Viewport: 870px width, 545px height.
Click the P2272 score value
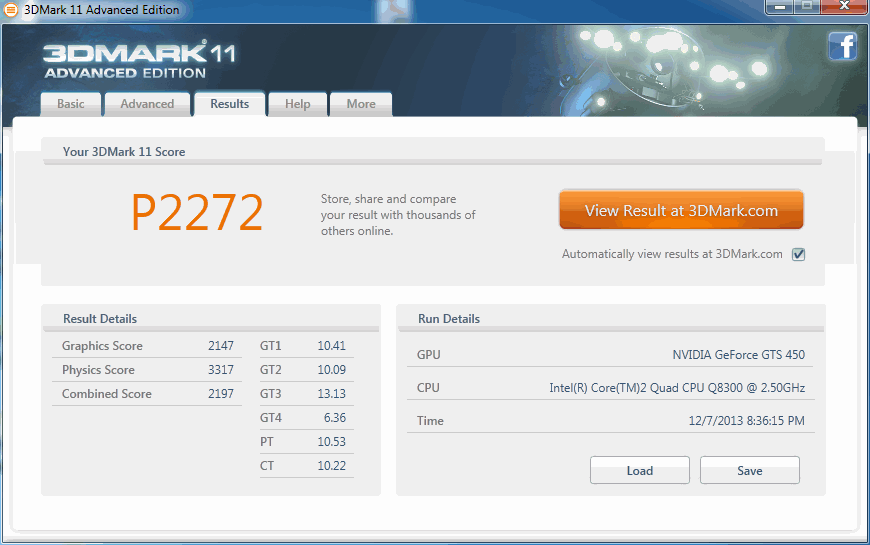pyautogui.click(x=197, y=212)
